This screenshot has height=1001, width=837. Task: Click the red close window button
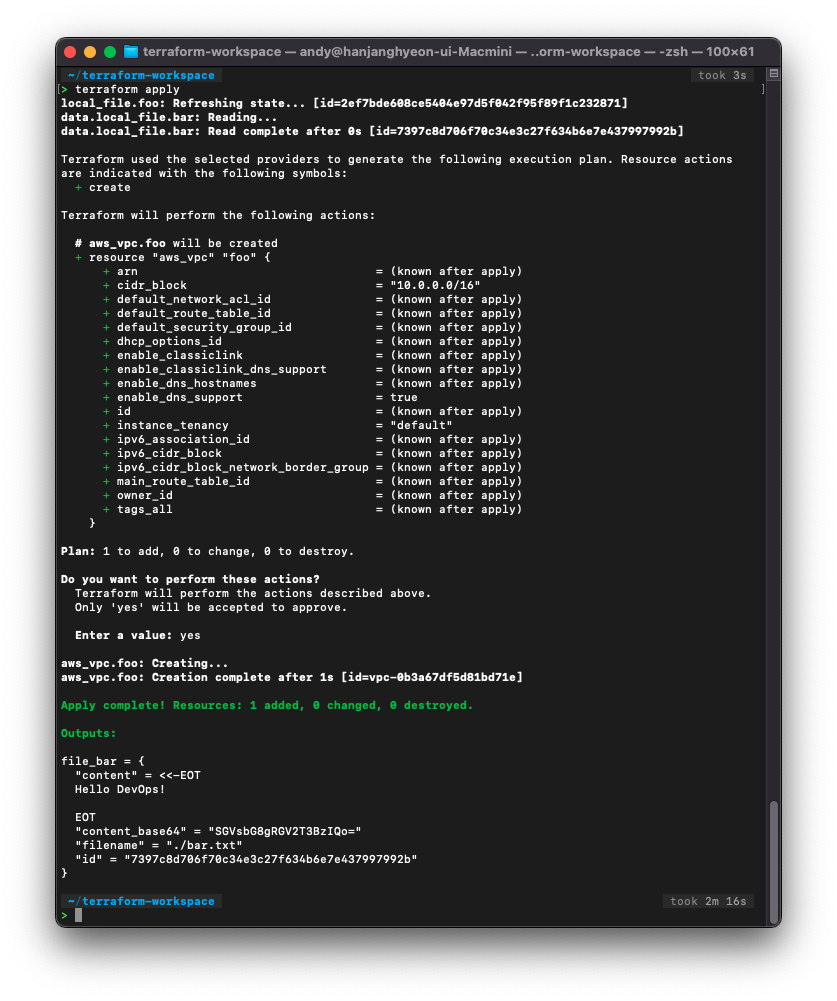click(x=70, y=52)
